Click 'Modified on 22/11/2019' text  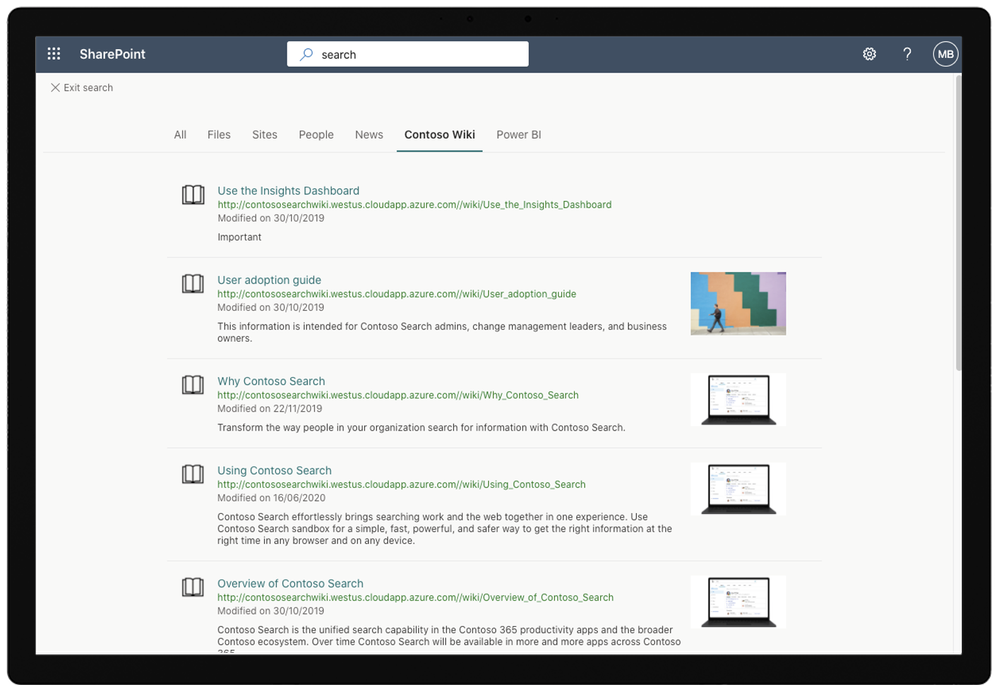(270, 408)
